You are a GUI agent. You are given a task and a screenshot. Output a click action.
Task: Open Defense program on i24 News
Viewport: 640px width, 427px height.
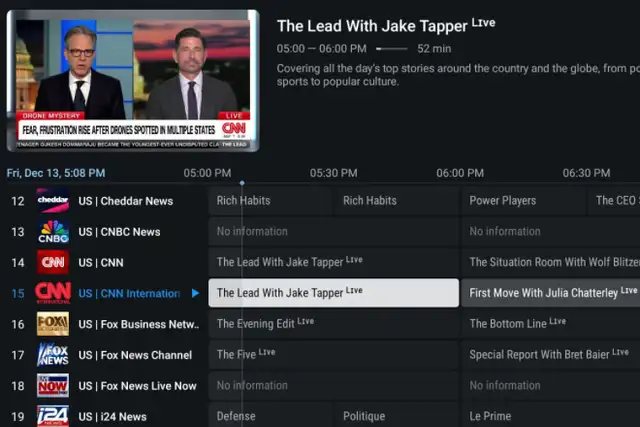(271, 416)
